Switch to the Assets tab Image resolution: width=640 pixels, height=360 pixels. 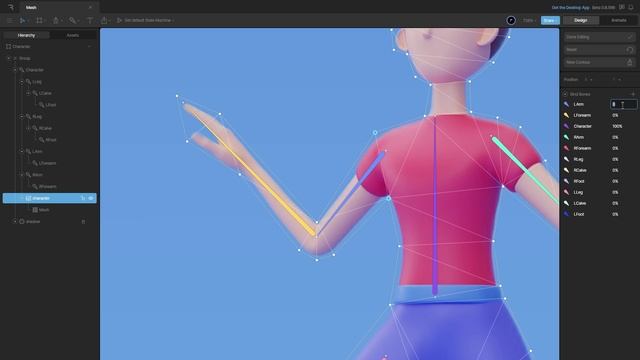point(73,36)
